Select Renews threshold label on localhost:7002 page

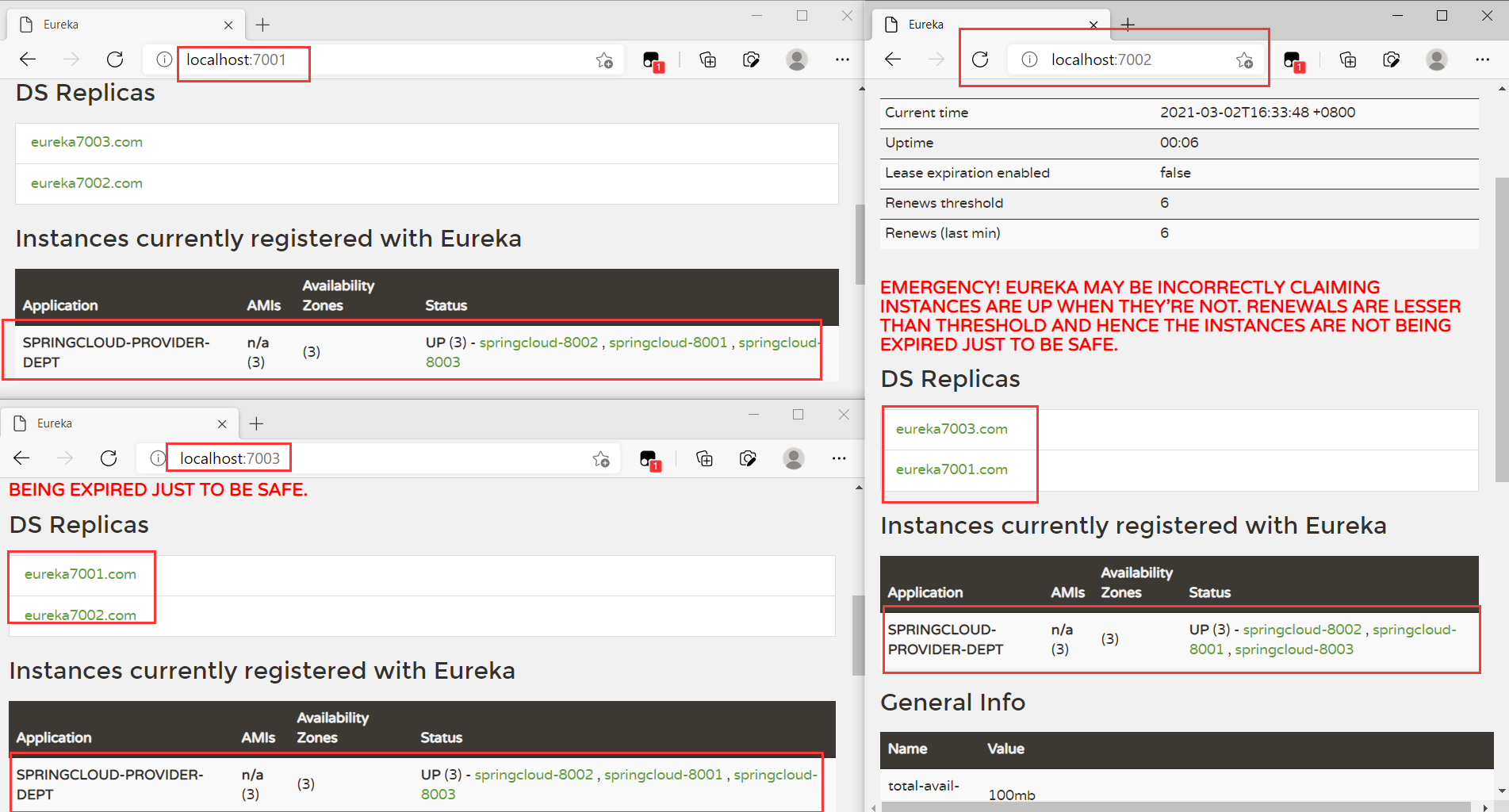(x=944, y=203)
